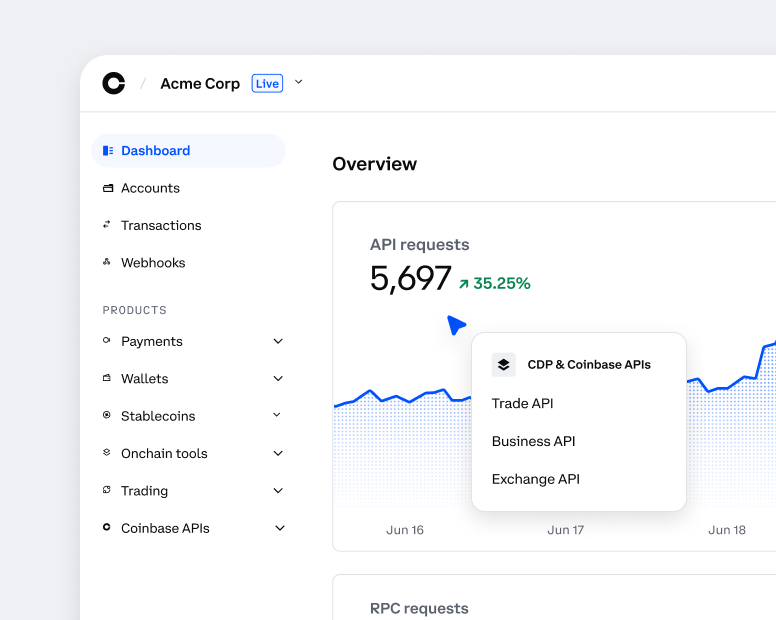
Task: Click the Jun 17 axis label
Action: 566,530
